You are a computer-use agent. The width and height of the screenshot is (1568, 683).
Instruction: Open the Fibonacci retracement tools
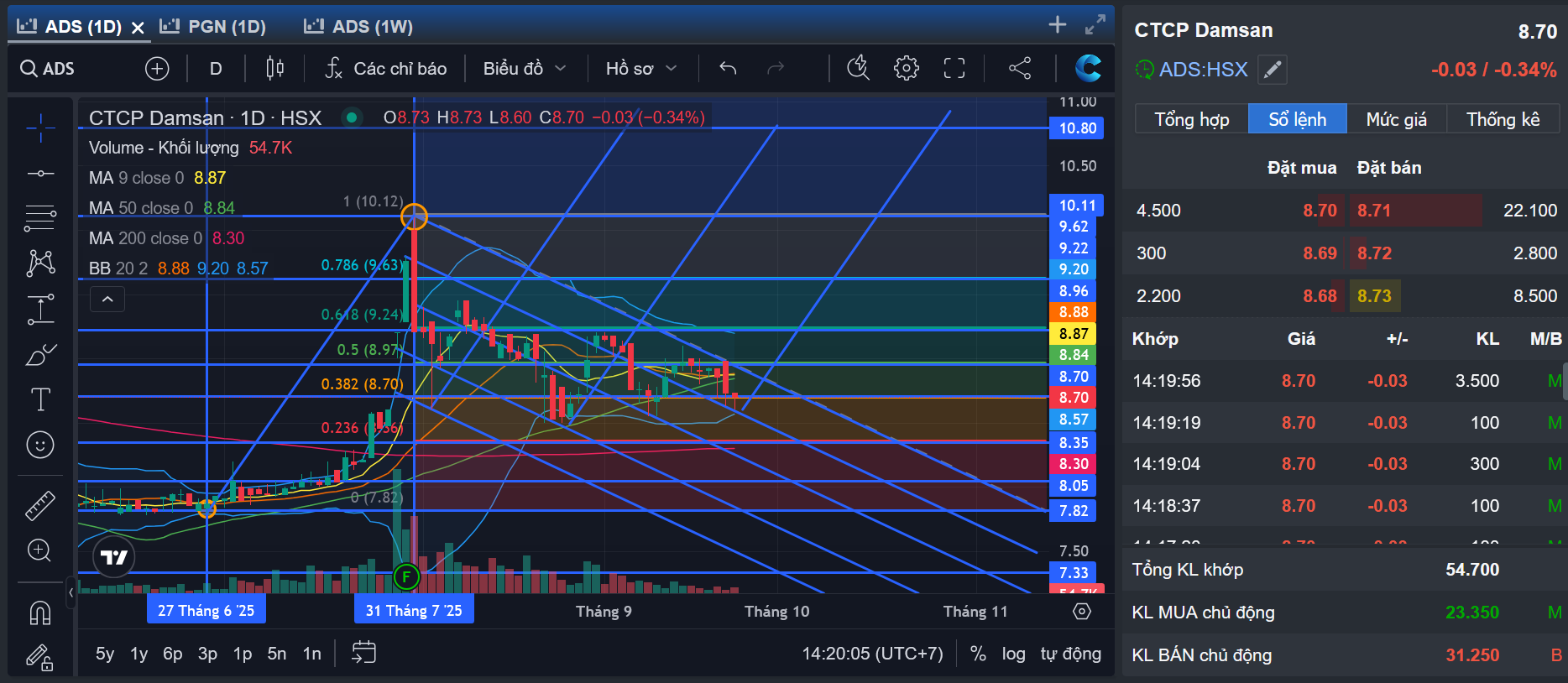pos(40,218)
